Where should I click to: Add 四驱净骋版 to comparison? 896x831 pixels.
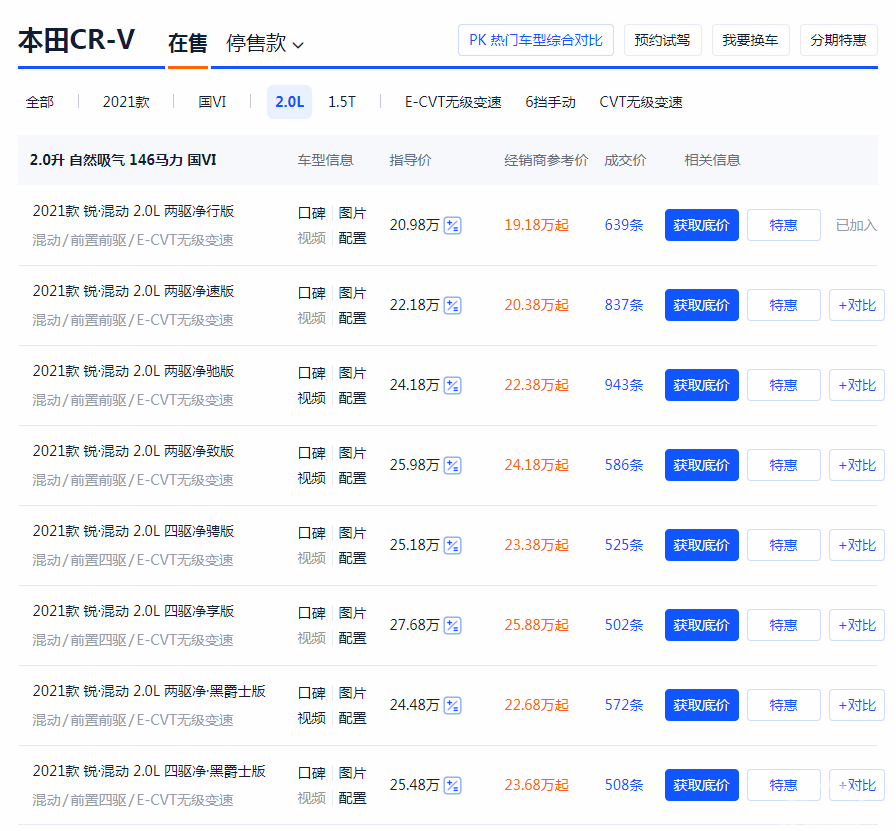(857, 545)
